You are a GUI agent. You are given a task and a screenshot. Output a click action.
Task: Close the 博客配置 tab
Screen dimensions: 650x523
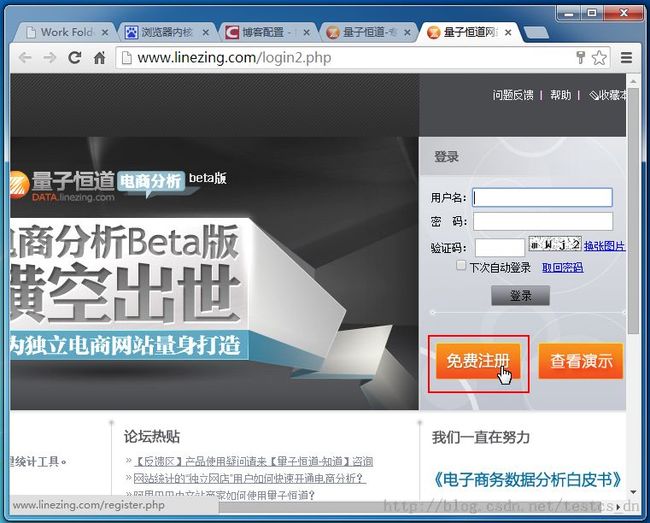pos(306,32)
